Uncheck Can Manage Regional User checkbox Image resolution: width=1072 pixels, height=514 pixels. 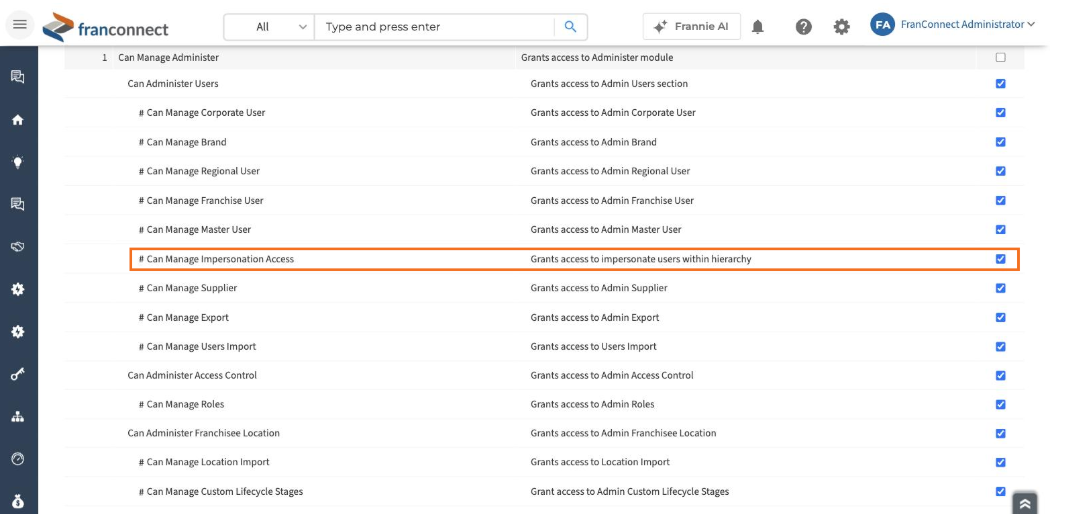click(1001, 171)
